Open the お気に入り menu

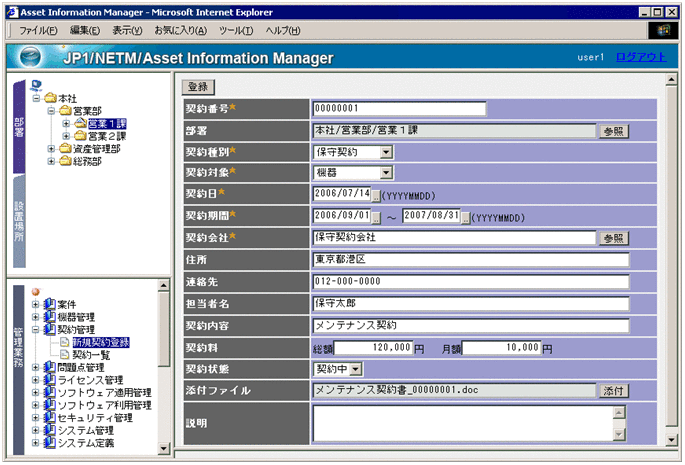[180, 30]
